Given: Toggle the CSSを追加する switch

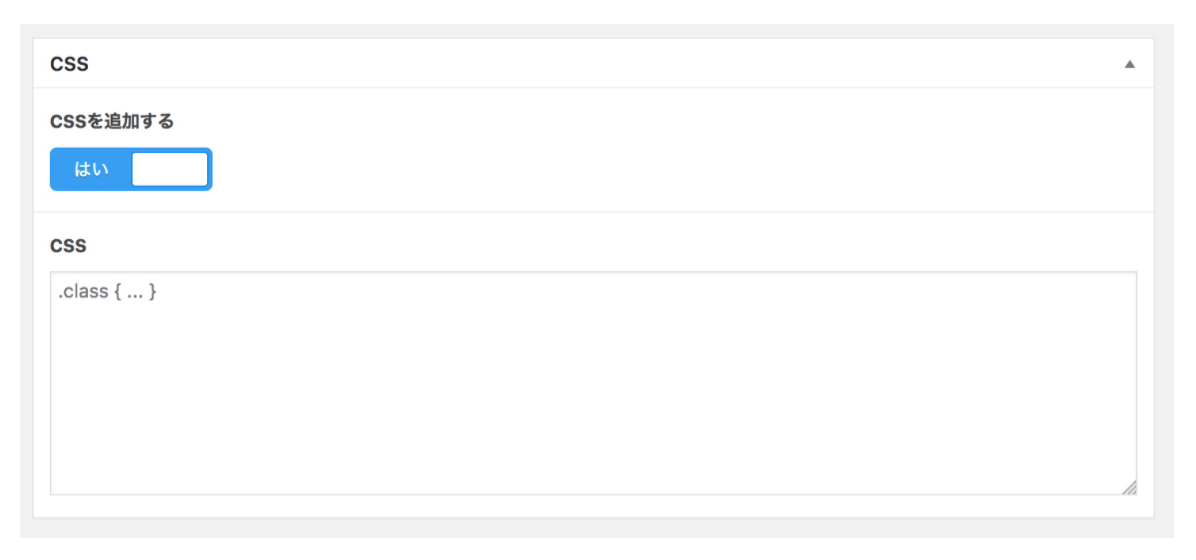Looking at the screenshot, I should [x=131, y=169].
